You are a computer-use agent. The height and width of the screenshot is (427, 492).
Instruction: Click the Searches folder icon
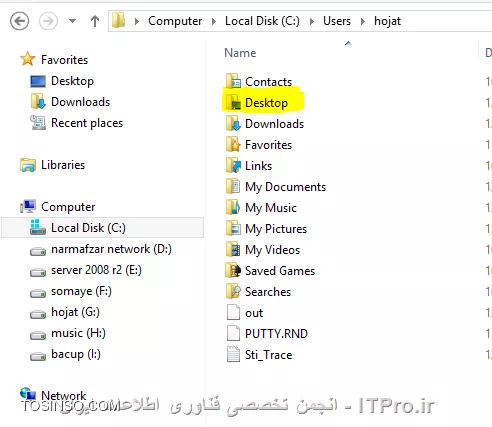click(x=233, y=291)
